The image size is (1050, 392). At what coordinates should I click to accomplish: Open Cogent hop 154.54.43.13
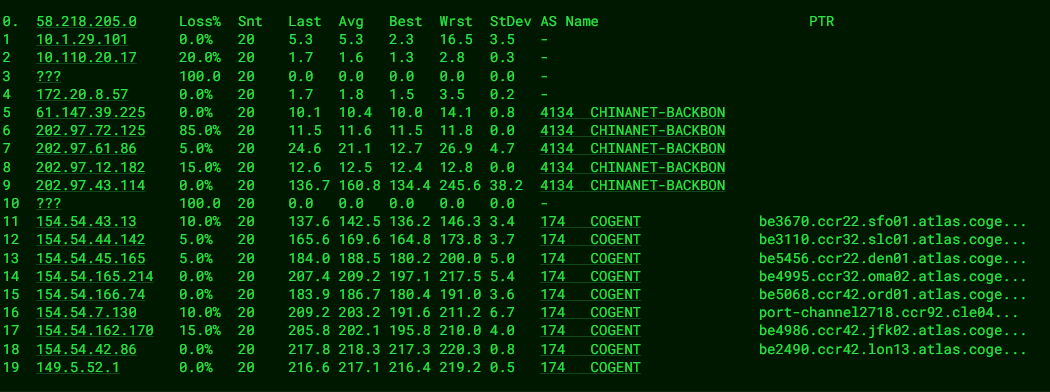pyautogui.click(x=86, y=221)
